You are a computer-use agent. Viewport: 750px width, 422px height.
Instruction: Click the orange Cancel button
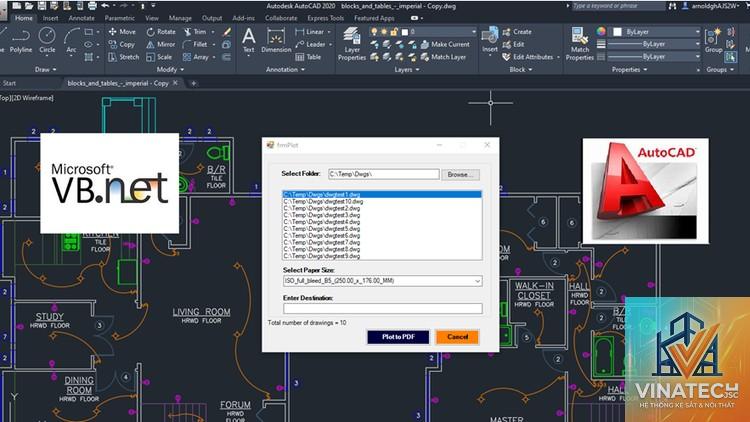pyautogui.click(x=457, y=337)
